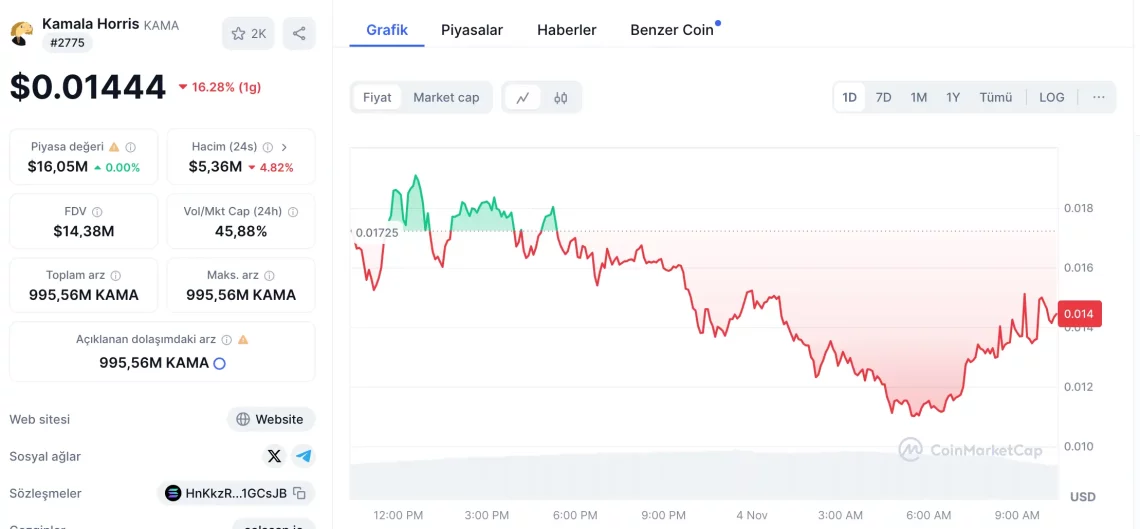Copy the contract address icon
Screen dimensions: 1140x529
click(299, 493)
